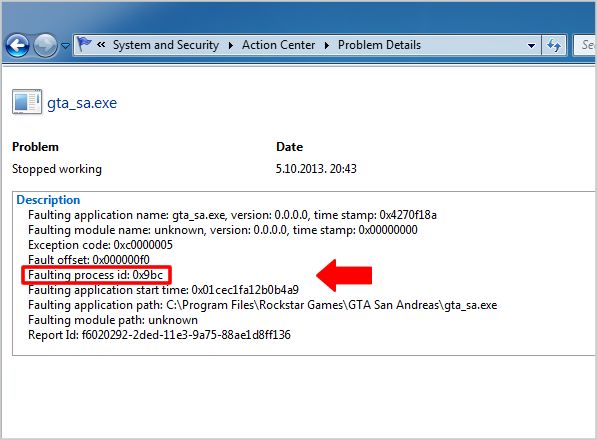Screen dimensions: 597x440
Task: Select the 'Faulting application name' line
Action: (x=232, y=215)
